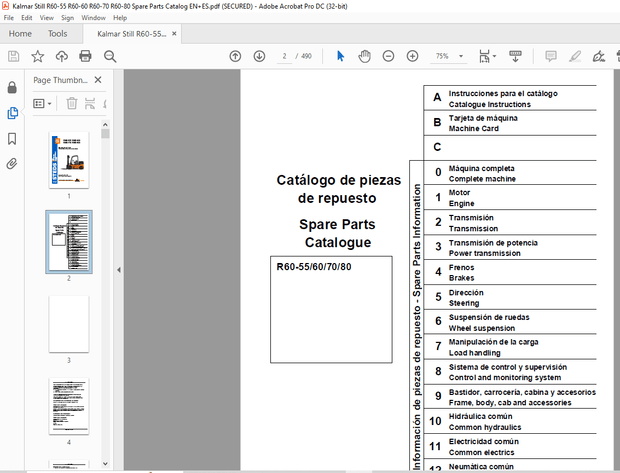Close the Page Thumbnails panel
This screenshot has width=620, height=473.
click(98, 80)
